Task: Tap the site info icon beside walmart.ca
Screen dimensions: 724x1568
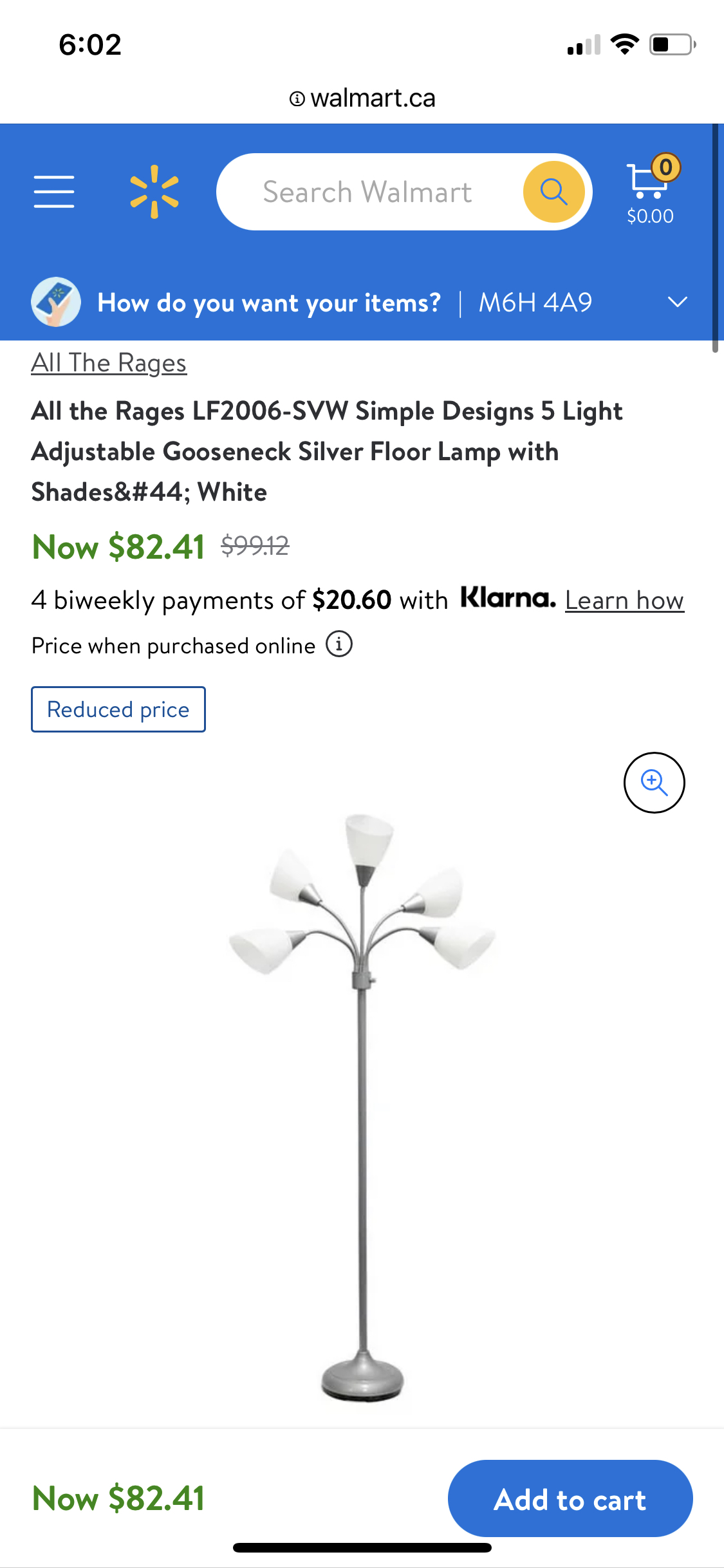Action: click(297, 98)
